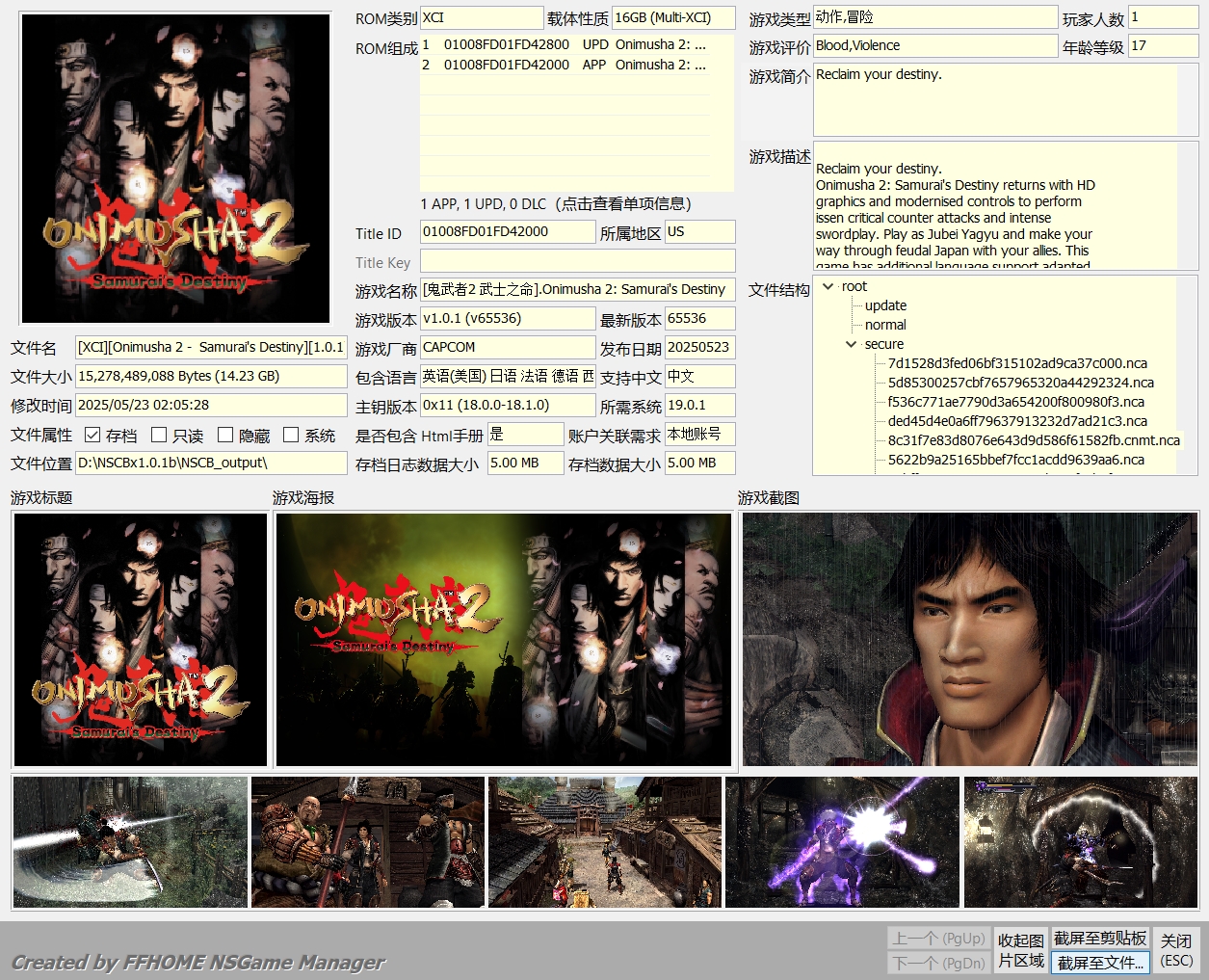Viewport: 1209px width, 980px height.
Task: Collapse picture area with 收起图片区域
Action: [x=1020, y=950]
